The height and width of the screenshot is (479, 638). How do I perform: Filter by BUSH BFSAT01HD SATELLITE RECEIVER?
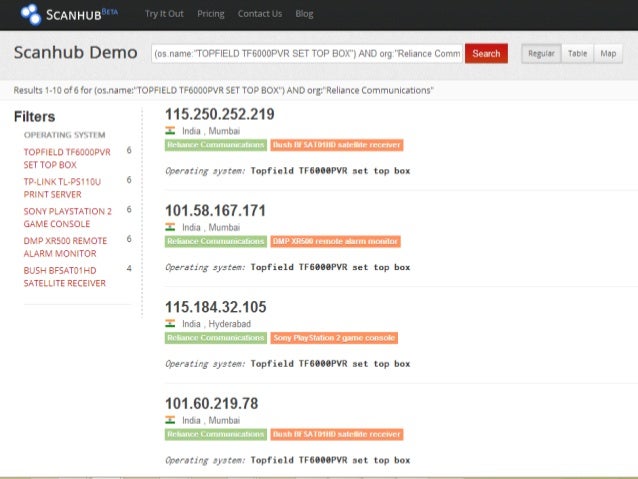coord(64,277)
